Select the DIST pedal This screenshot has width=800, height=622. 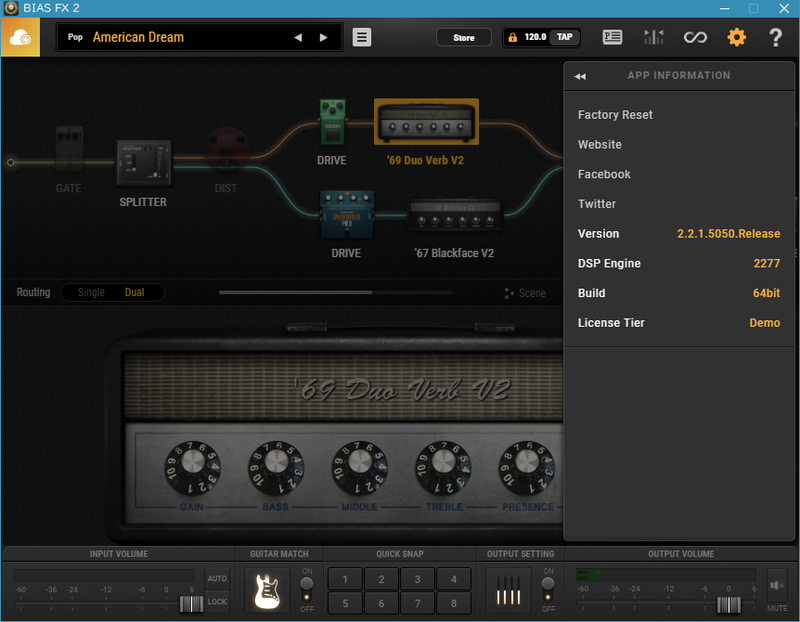(x=226, y=150)
